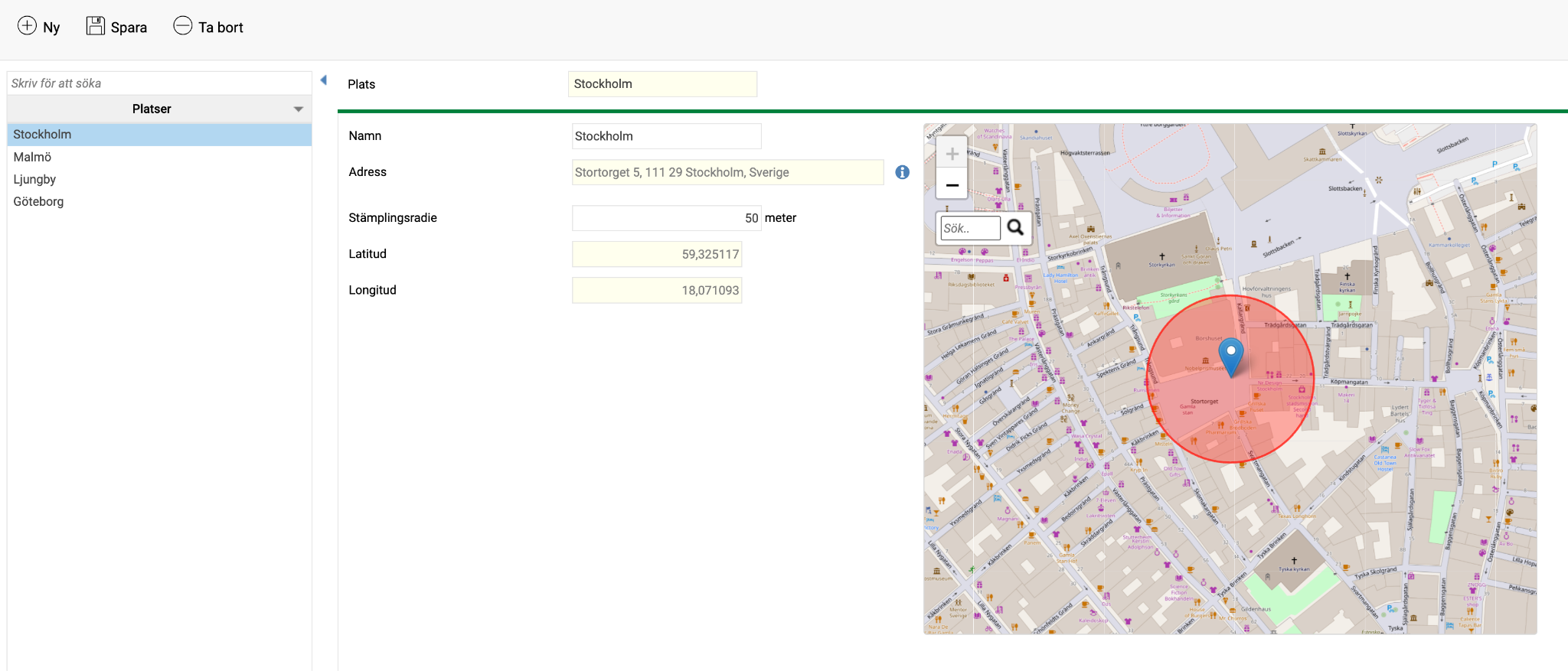Viewport: 1568px width, 671px height.
Task: Click the Ny button label
Action: [x=51, y=28]
